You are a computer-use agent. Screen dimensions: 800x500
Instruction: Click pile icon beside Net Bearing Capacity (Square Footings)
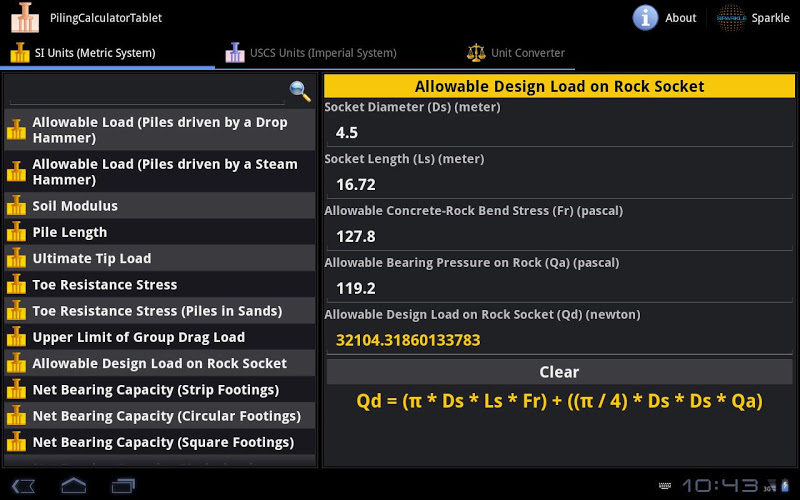coord(16,442)
